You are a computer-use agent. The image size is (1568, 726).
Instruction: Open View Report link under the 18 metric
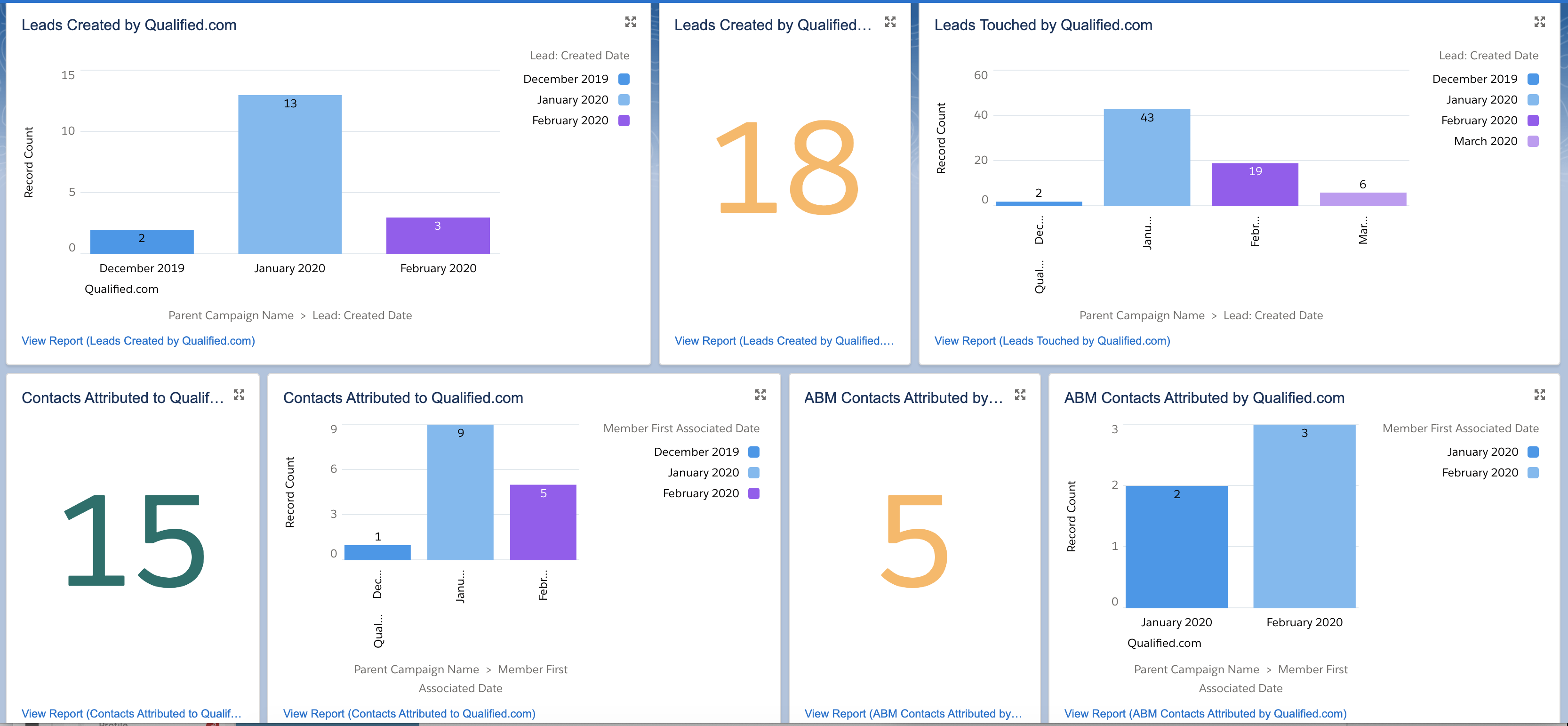[784, 341]
